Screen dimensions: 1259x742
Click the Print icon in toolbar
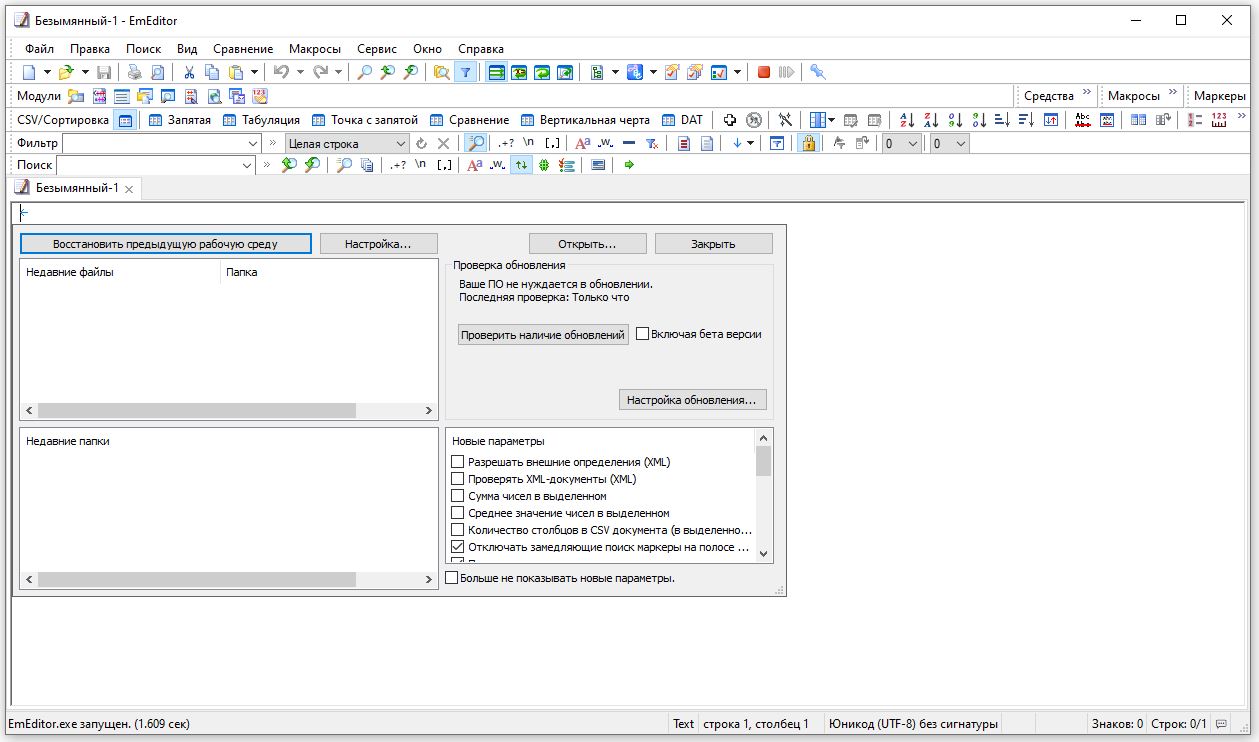pos(134,72)
